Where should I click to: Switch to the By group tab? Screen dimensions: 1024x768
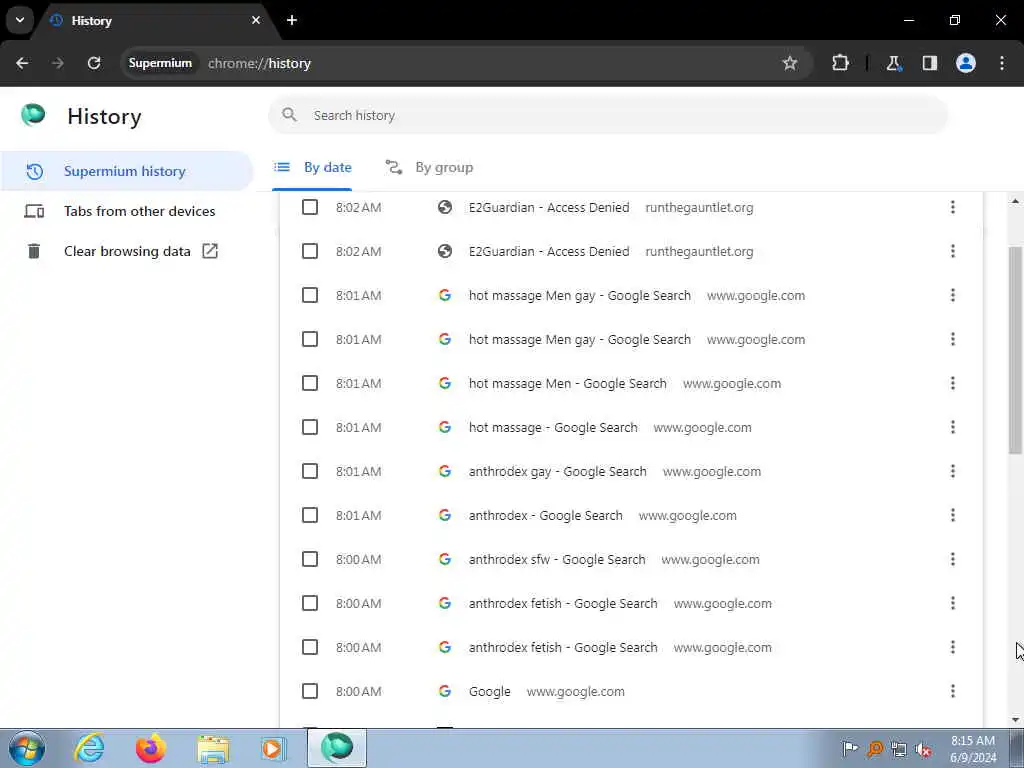click(x=428, y=168)
